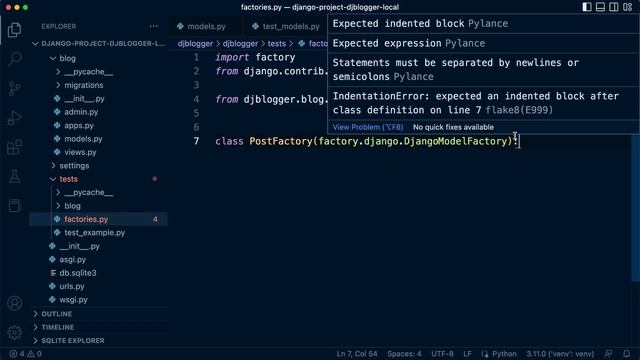Open the Accounts menu icon
Screen dimensions: 640x360
pos(14,303)
